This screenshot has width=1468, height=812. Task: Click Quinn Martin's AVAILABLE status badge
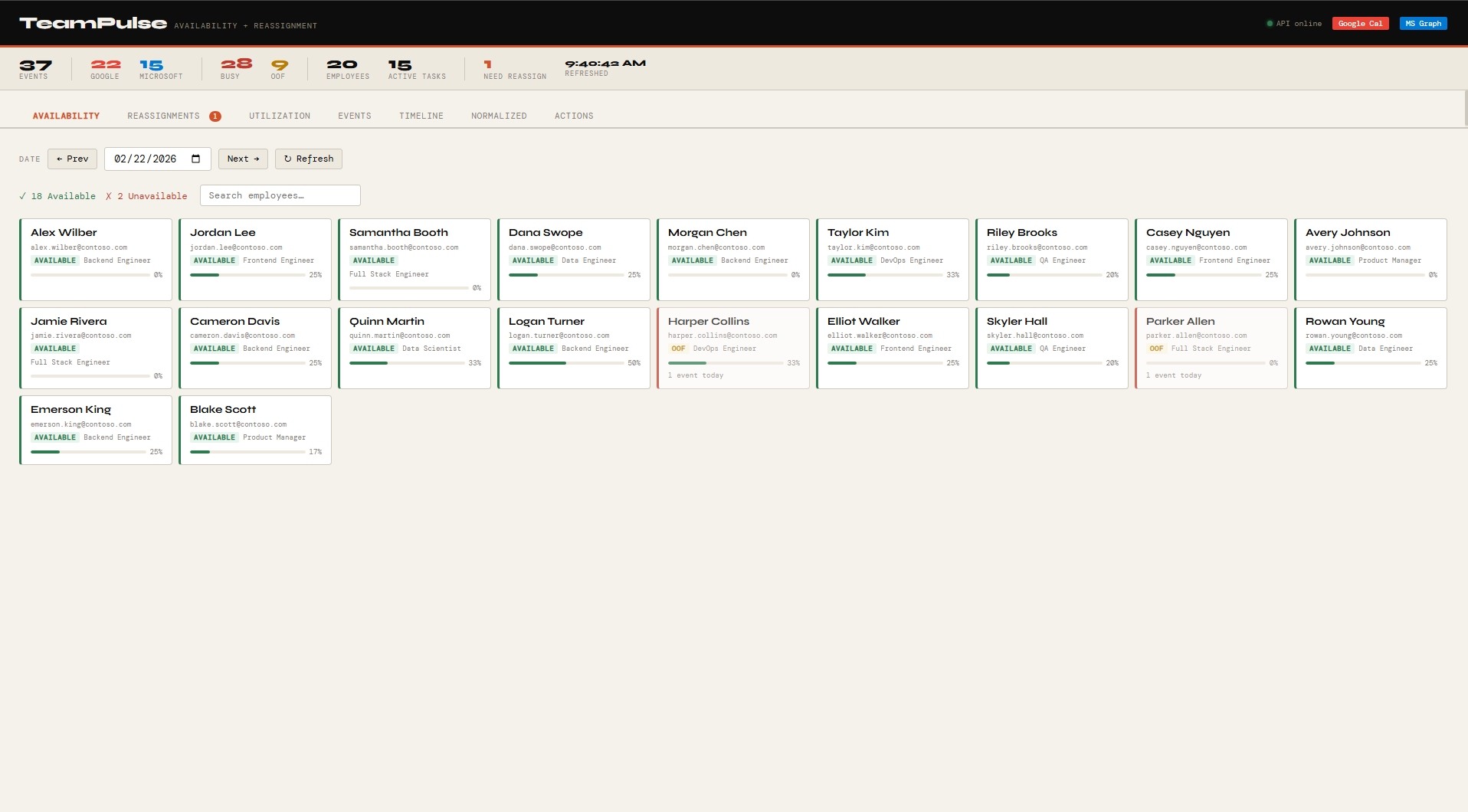click(x=373, y=349)
